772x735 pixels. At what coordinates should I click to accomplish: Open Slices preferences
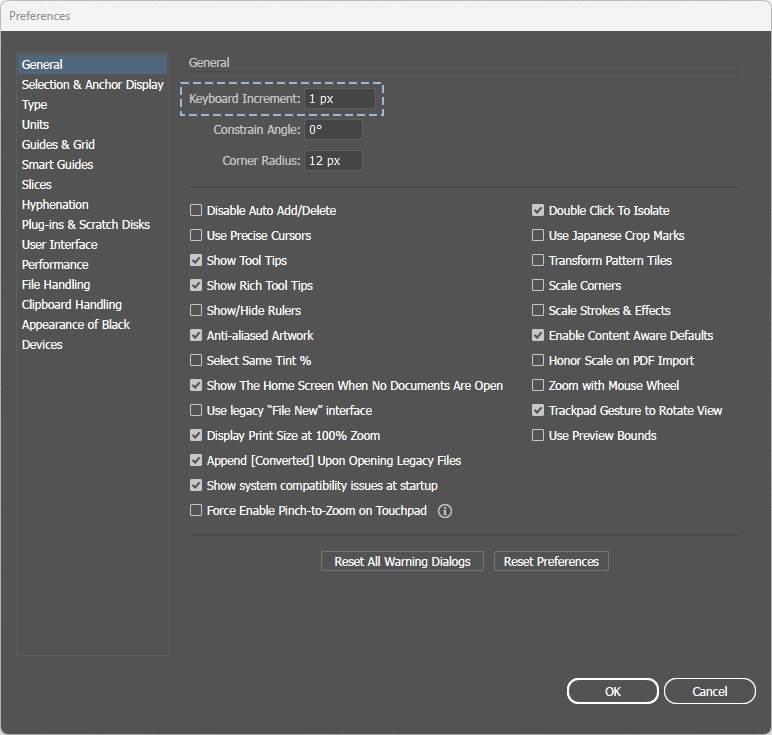coord(93,185)
